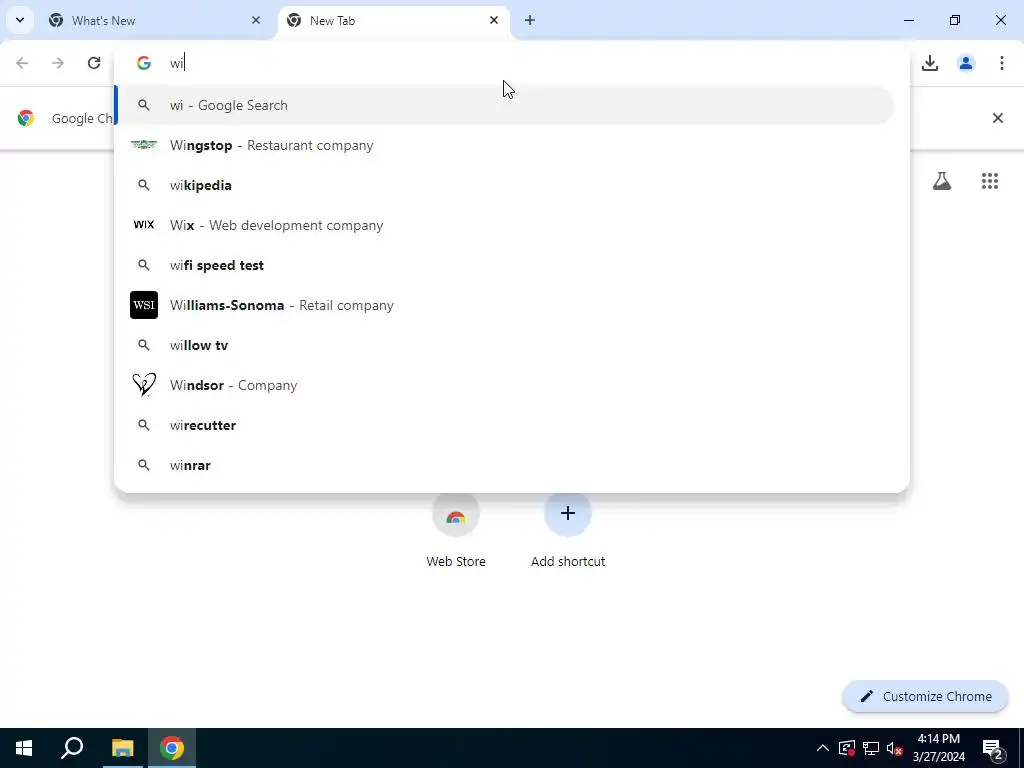Choose the winrar suggestion
This screenshot has height=768, width=1024.
504,465
